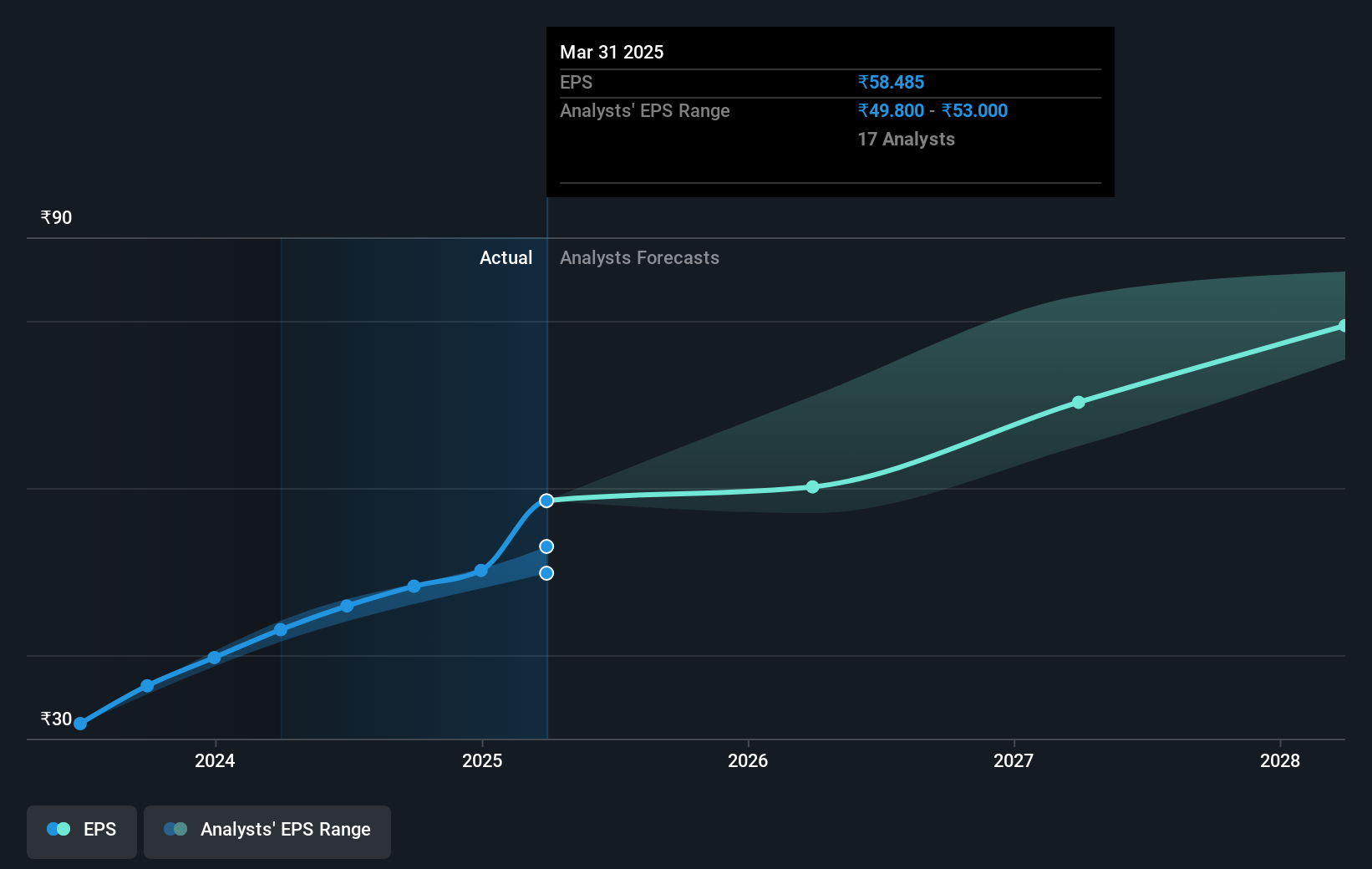Viewport: 1372px width, 869px height.
Task: Click the EPS data point at 2024 axis tick
Action: pyautogui.click(x=214, y=658)
